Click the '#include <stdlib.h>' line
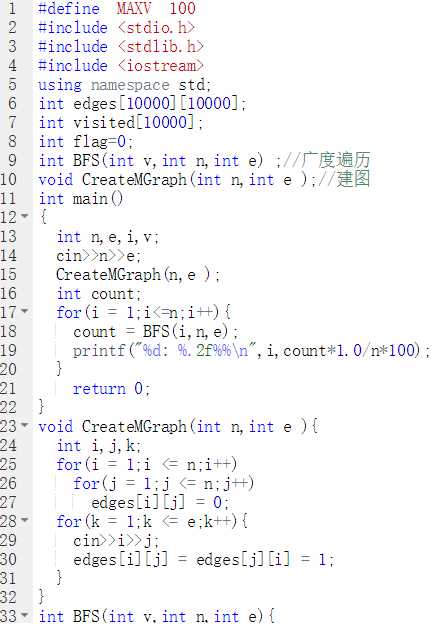Image resolution: width=434 pixels, height=632 pixels. (x=121, y=46)
